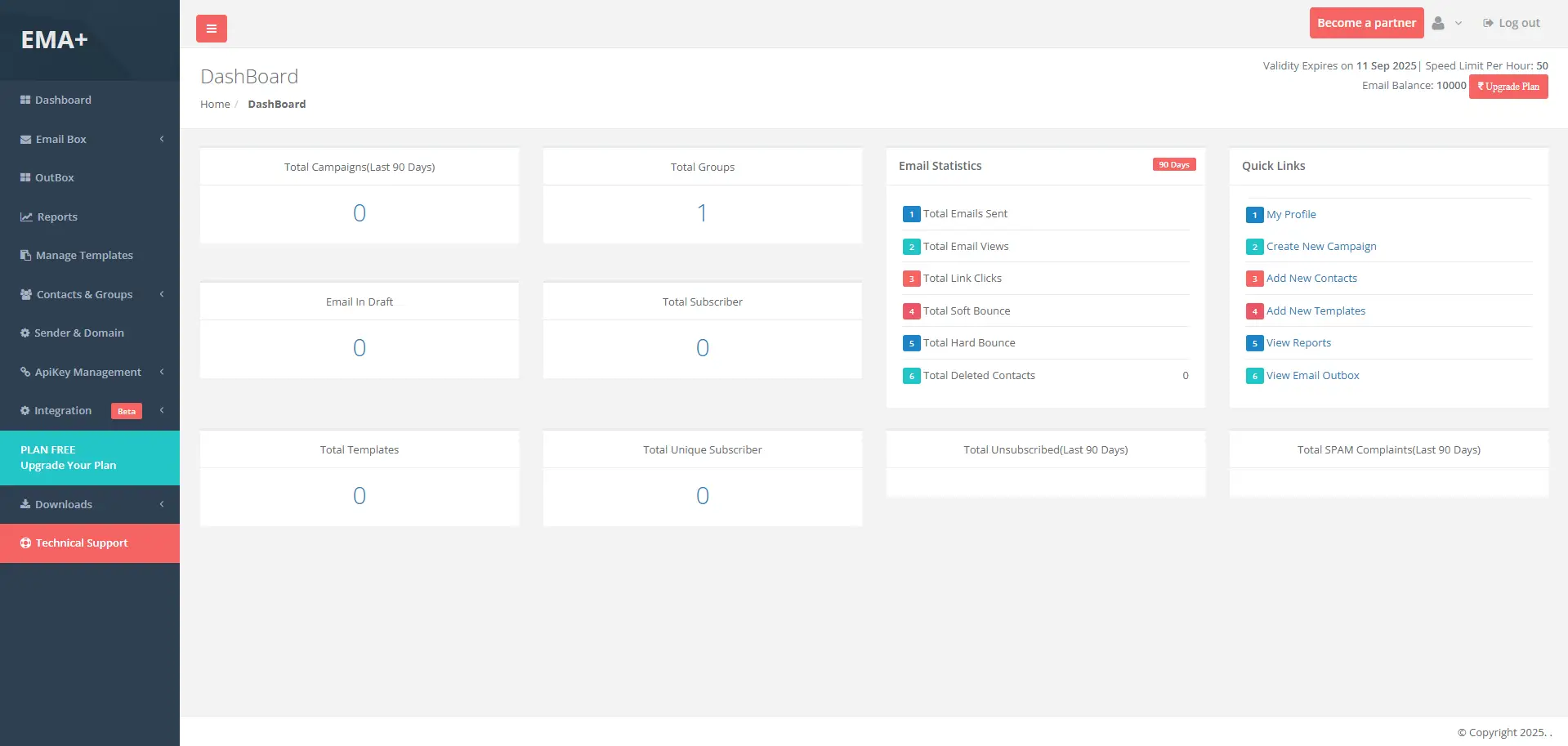The height and width of the screenshot is (746, 1568).
Task: Click the Manage Templates icon in sidebar
Action: click(25, 255)
